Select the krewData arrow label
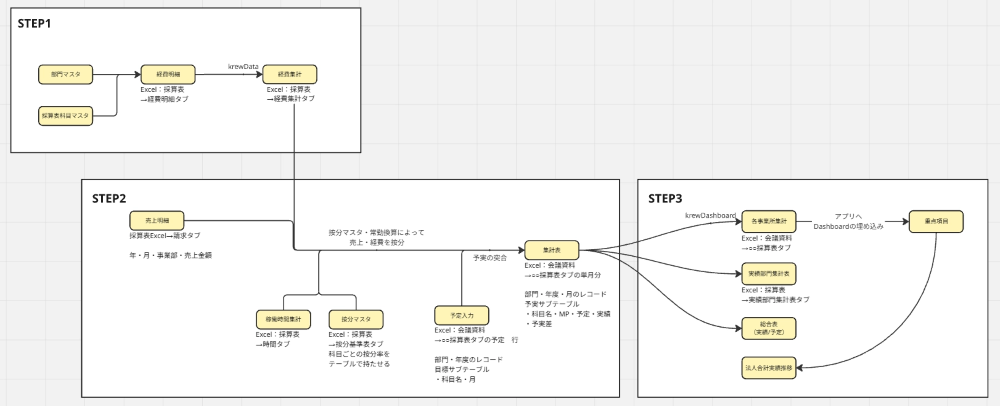The width and height of the screenshot is (1000, 406). (x=244, y=66)
